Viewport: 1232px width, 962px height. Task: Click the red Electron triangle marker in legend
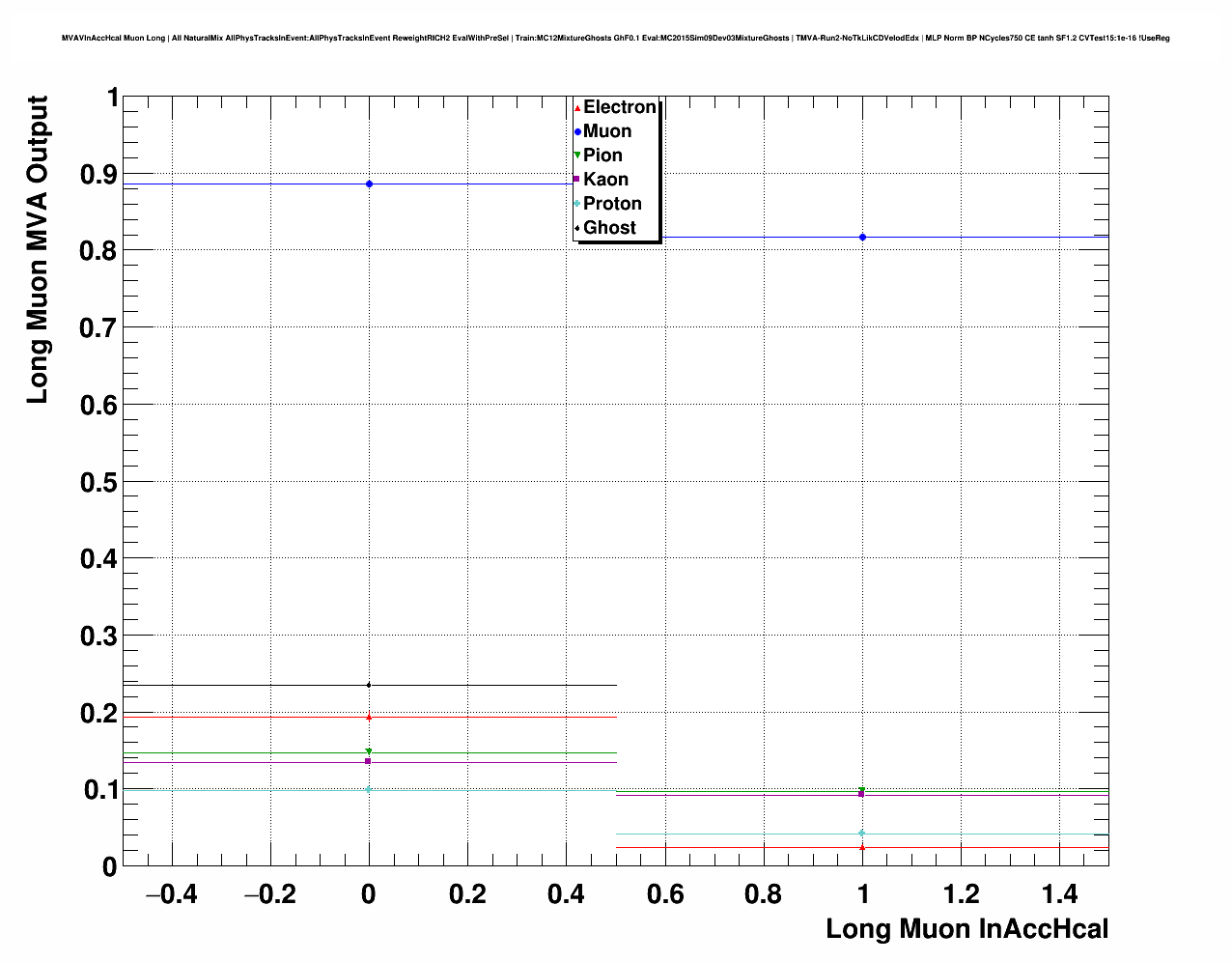click(576, 107)
